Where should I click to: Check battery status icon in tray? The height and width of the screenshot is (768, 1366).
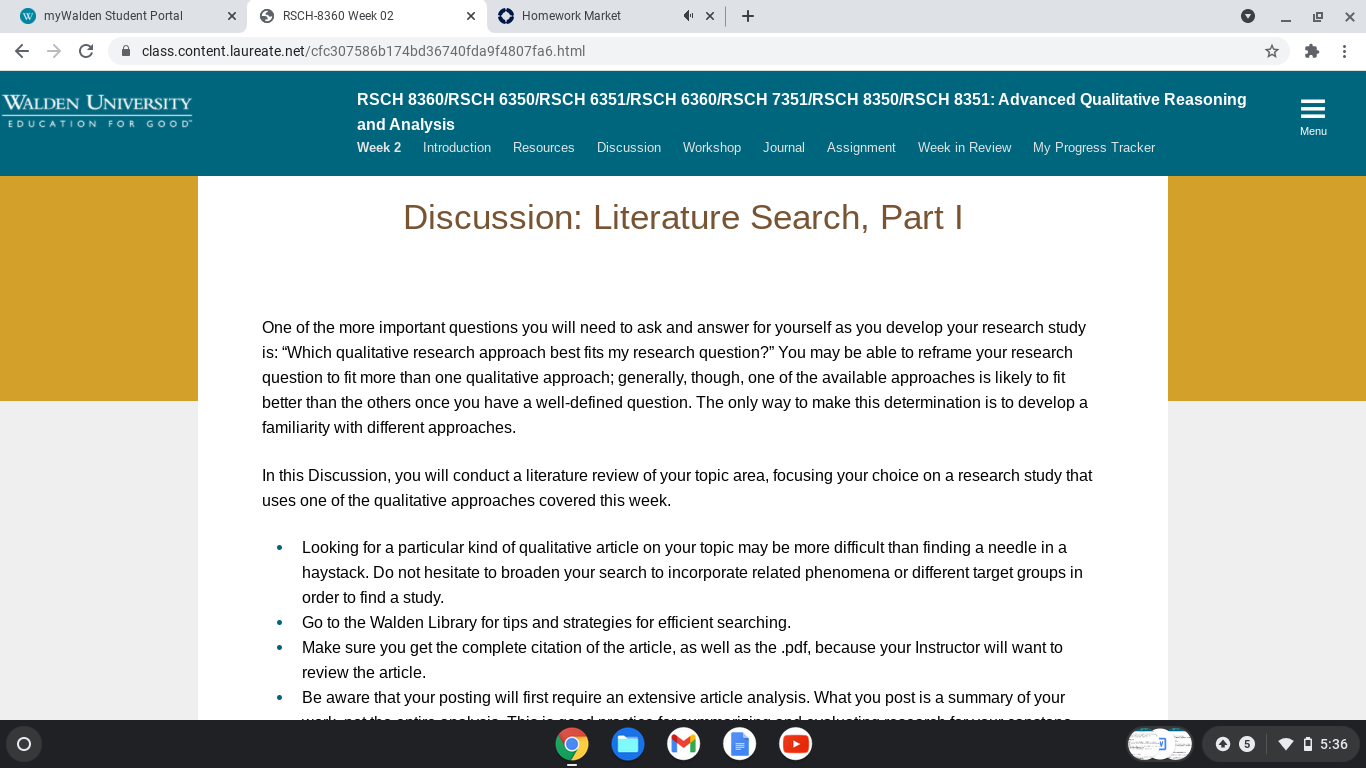coord(1308,744)
